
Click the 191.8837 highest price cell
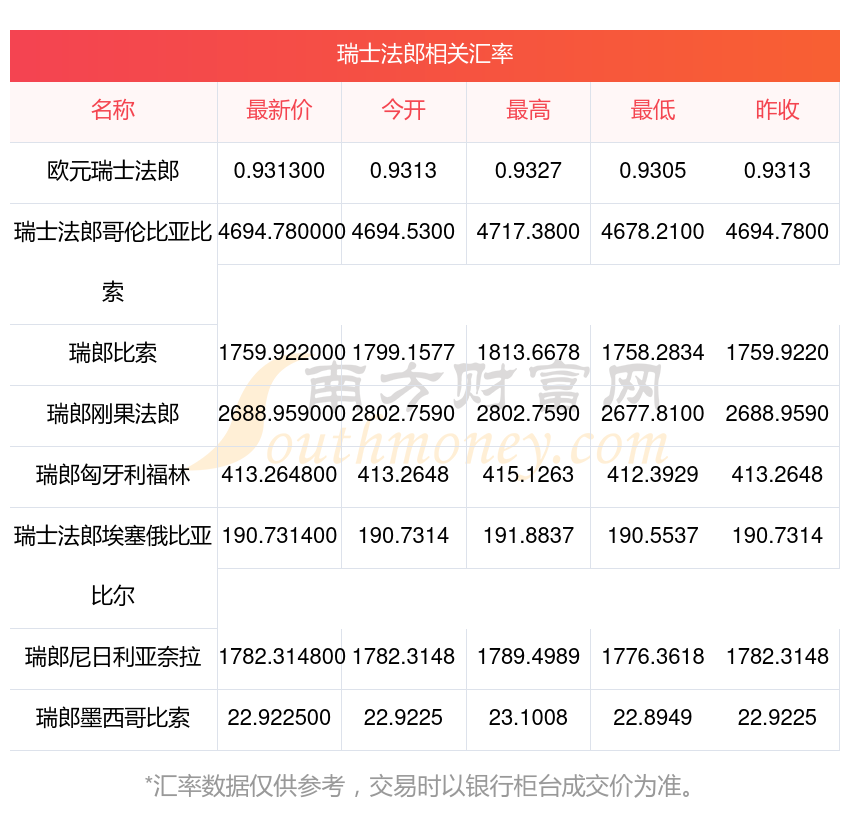coord(528,536)
